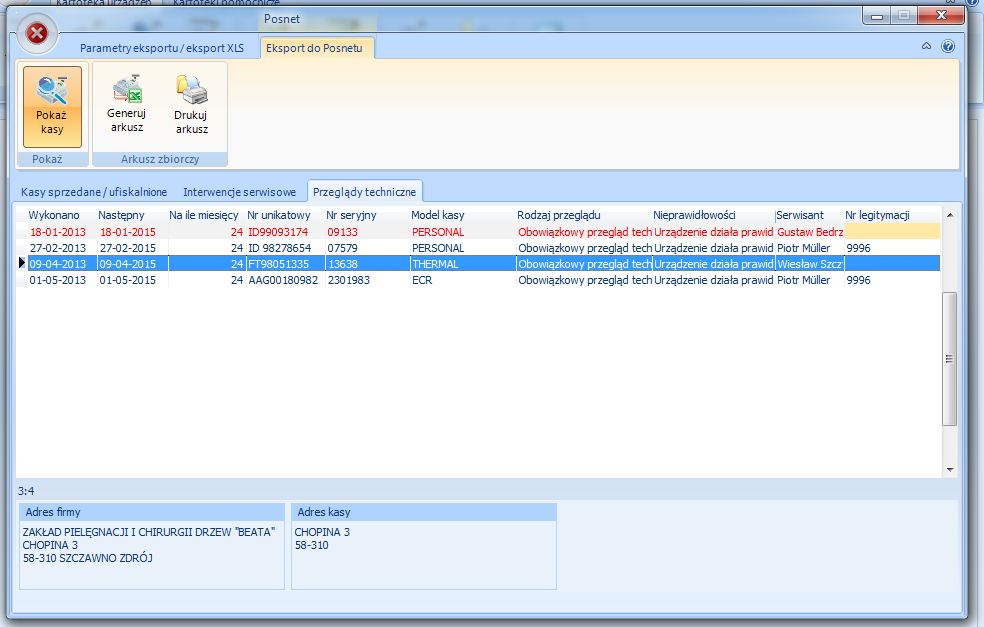Click unique number AAG00180982
984x627 pixels.
pyautogui.click(x=283, y=280)
